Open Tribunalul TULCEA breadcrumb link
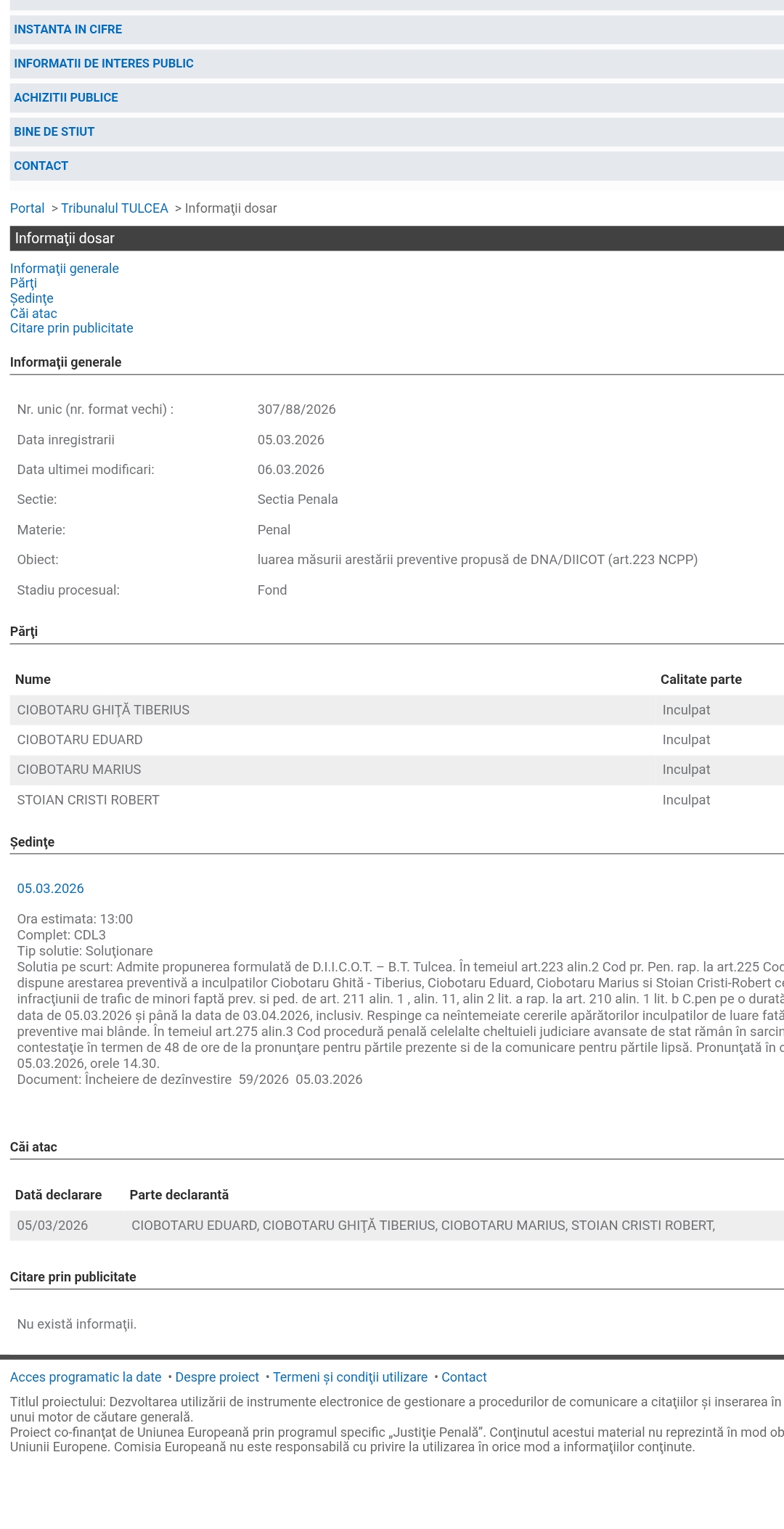This screenshot has height=1529, width=784. tap(114, 208)
